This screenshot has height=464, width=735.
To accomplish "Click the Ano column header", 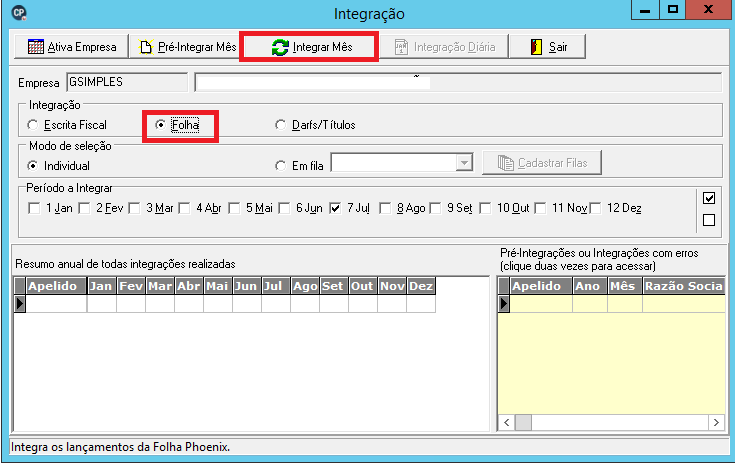I will [590, 286].
